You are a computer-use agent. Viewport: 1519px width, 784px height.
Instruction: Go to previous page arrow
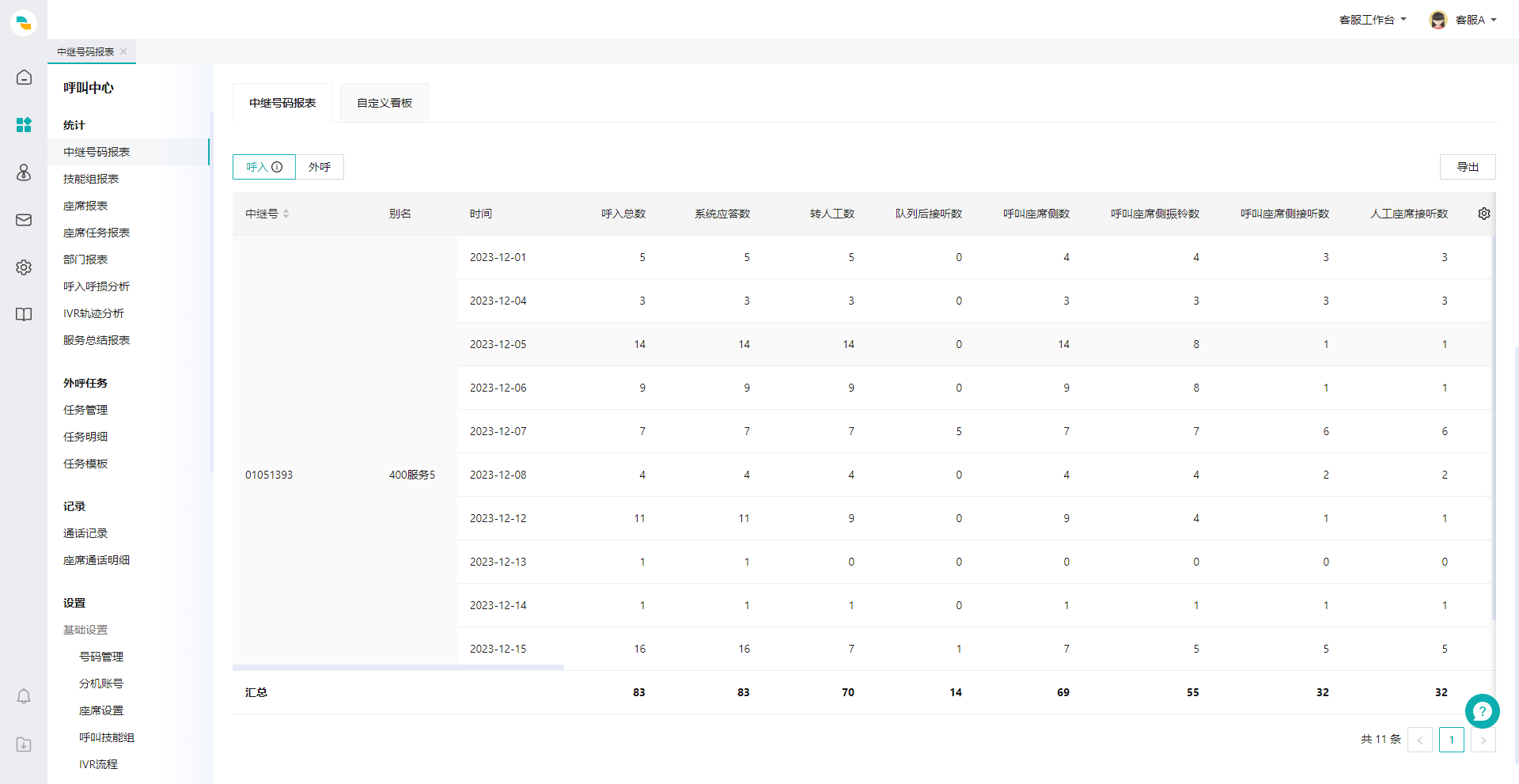1420,740
